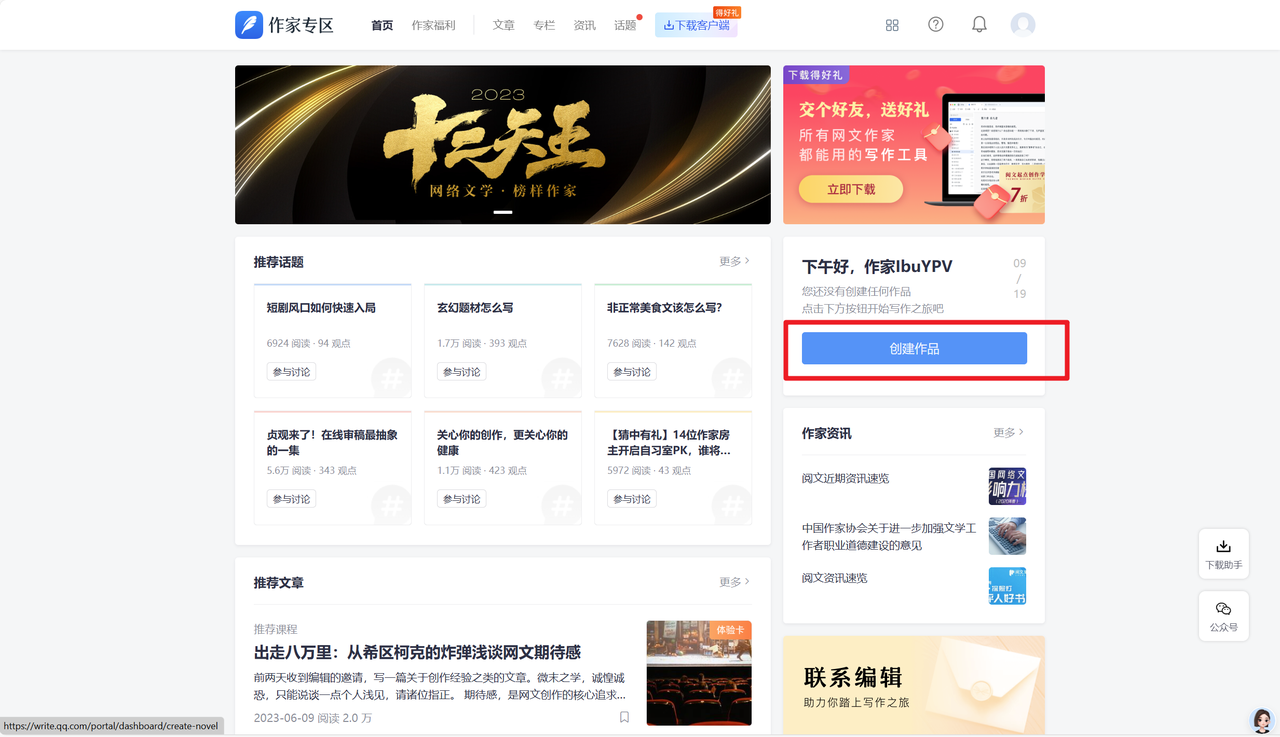Click the user avatar icon
Viewport: 1280px width, 737px height.
(x=1022, y=25)
